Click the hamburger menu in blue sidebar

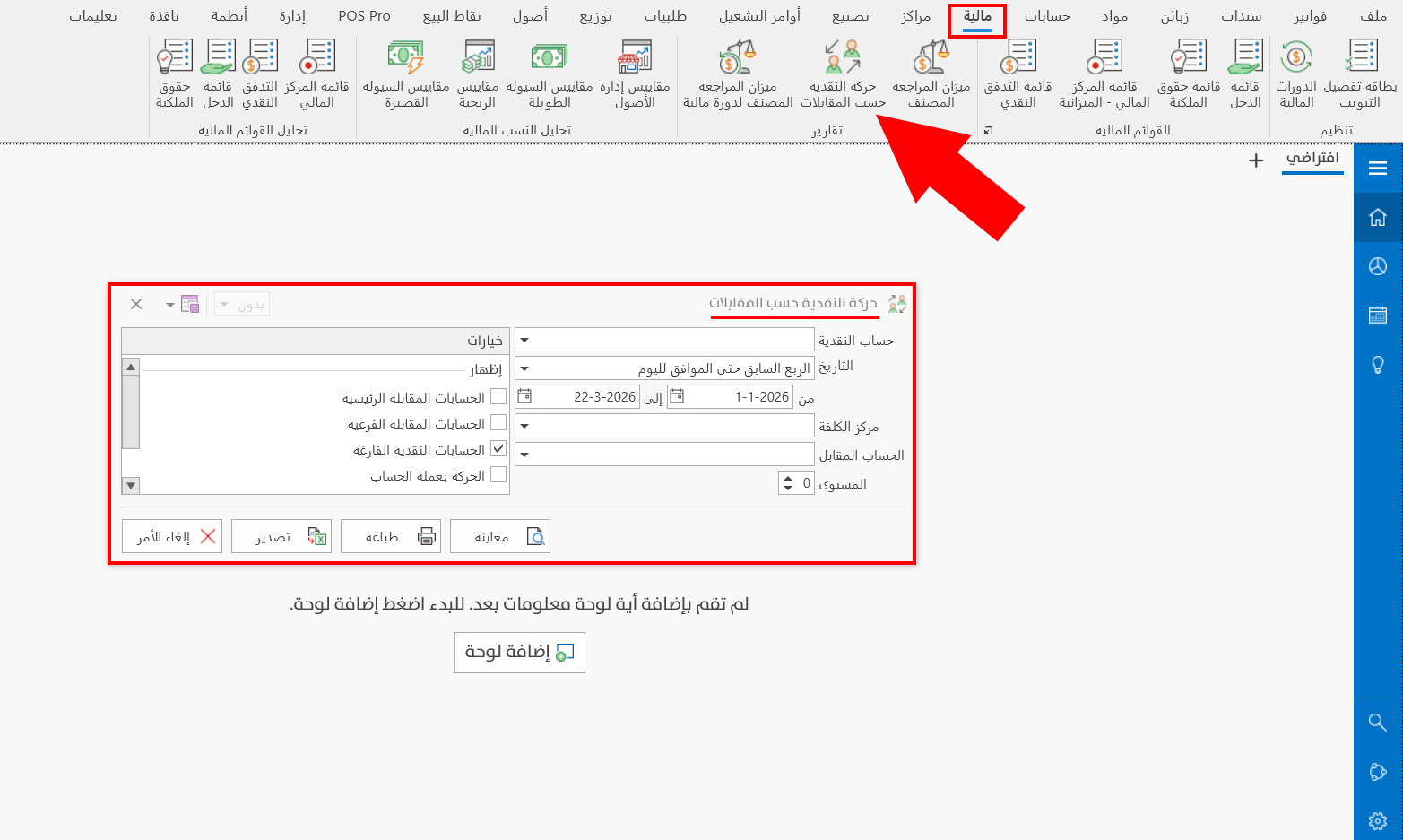(x=1378, y=168)
